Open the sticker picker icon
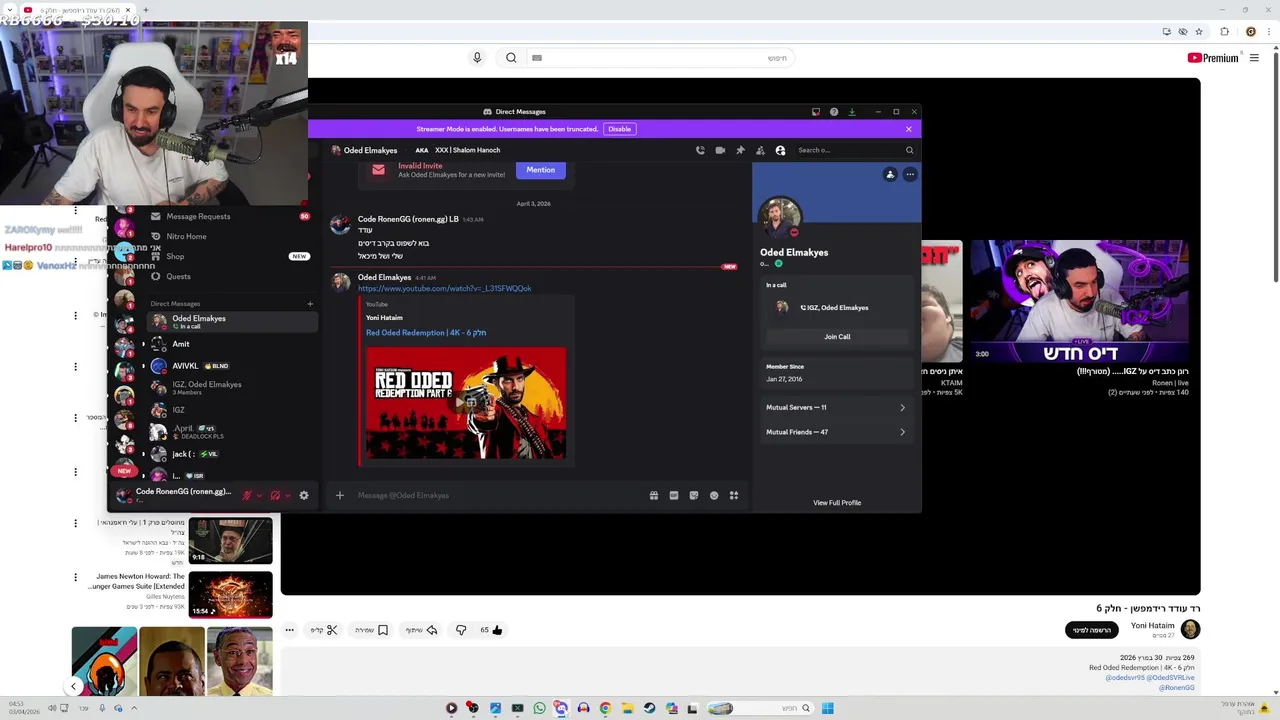Screen dimensions: 1280x720 pos(694,495)
